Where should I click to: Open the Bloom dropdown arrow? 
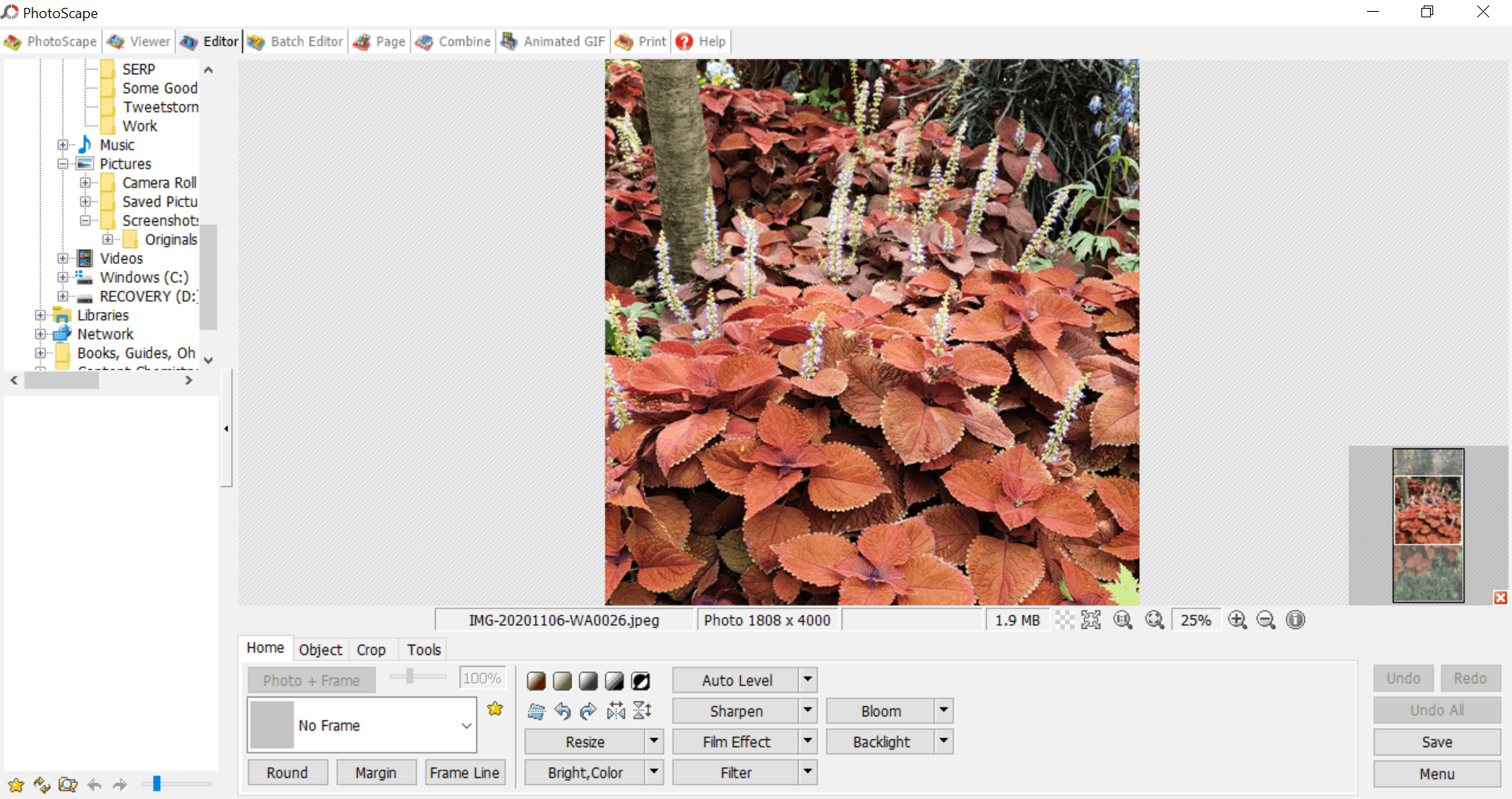pyautogui.click(x=944, y=711)
